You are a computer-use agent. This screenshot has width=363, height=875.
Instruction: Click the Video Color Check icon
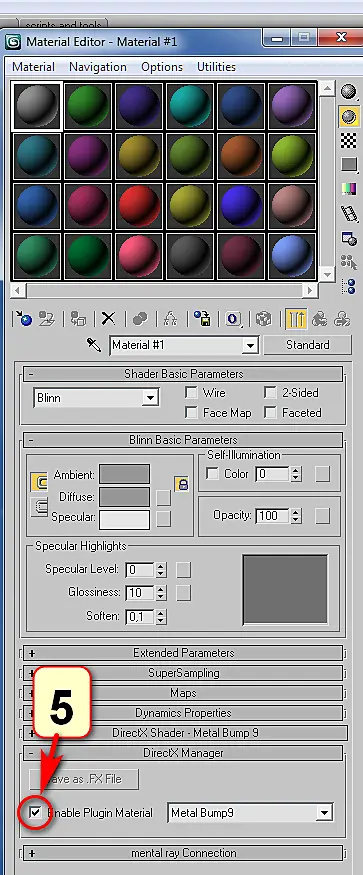tap(348, 189)
